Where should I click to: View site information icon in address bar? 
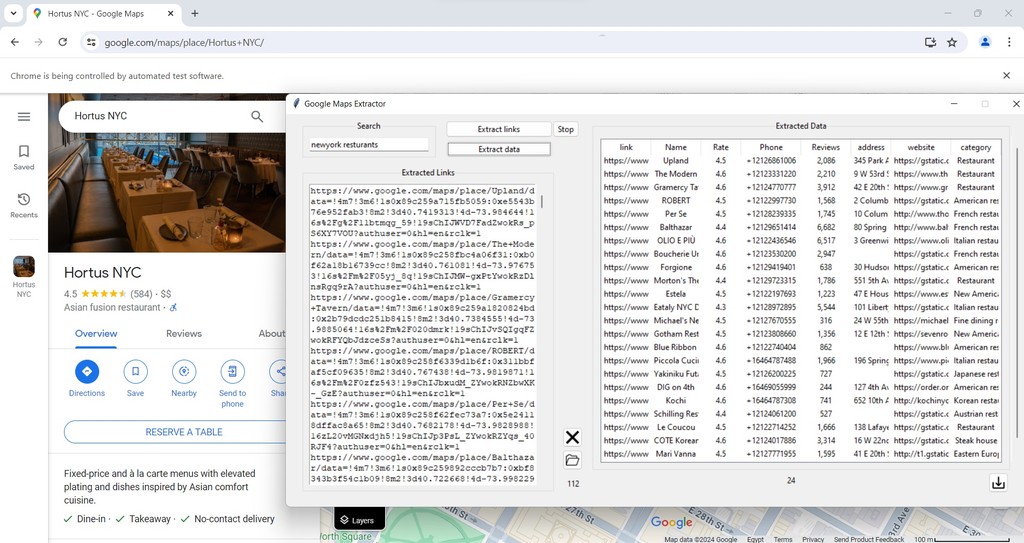click(91, 42)
